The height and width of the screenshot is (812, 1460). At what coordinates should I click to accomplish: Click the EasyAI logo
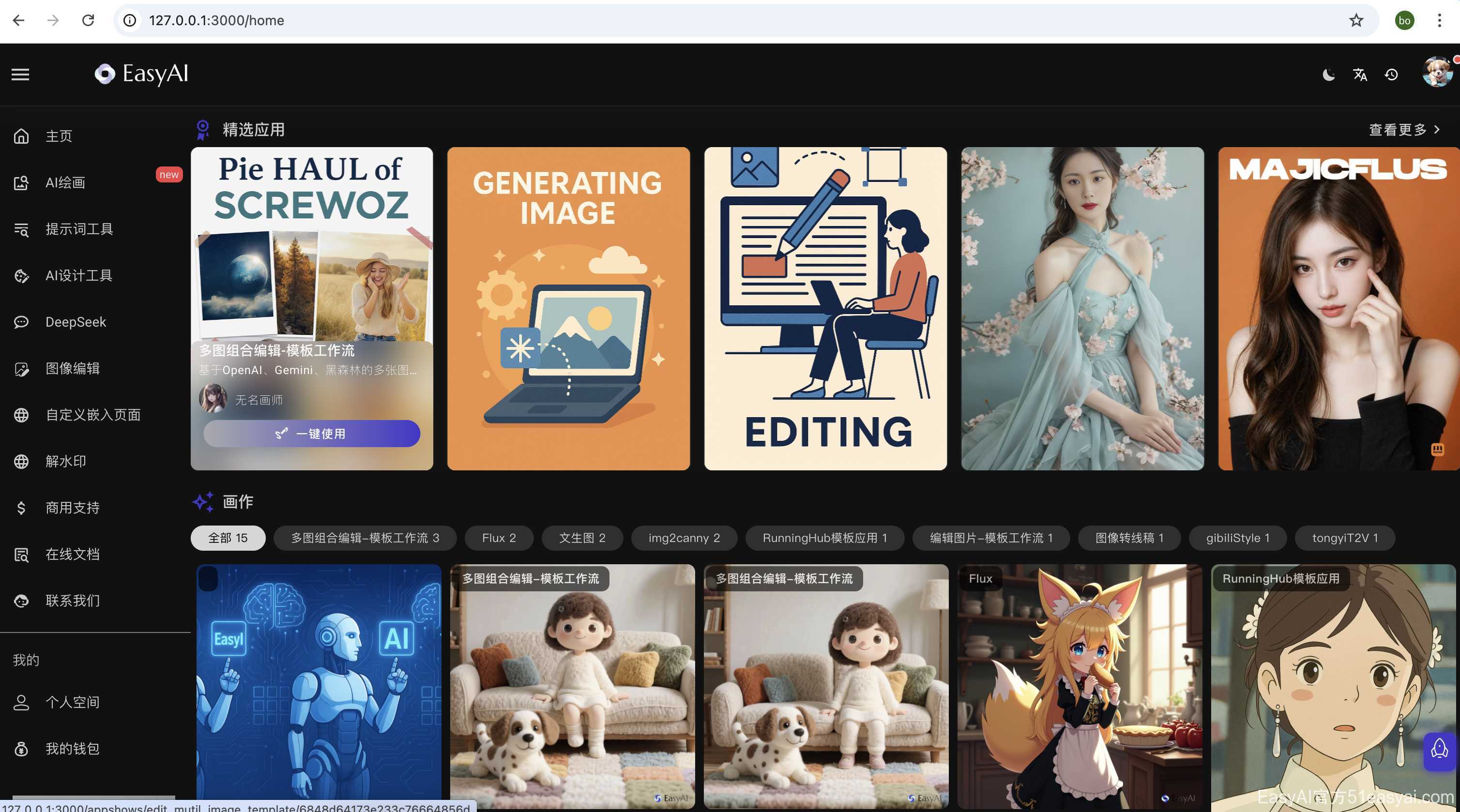[x=141, y=74]
